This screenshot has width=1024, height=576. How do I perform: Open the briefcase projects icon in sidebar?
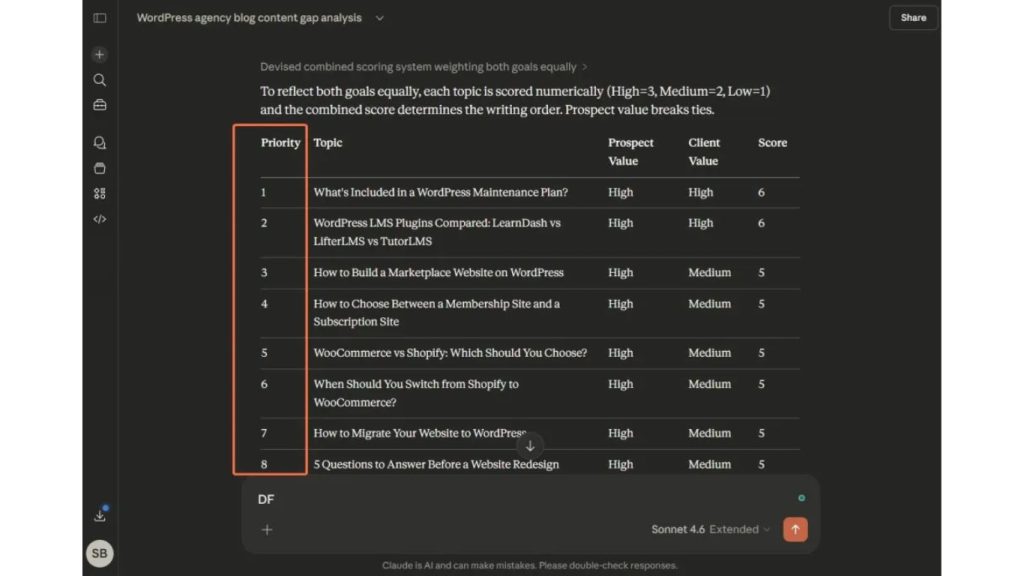pyautogui.click(x=99, y=105)
